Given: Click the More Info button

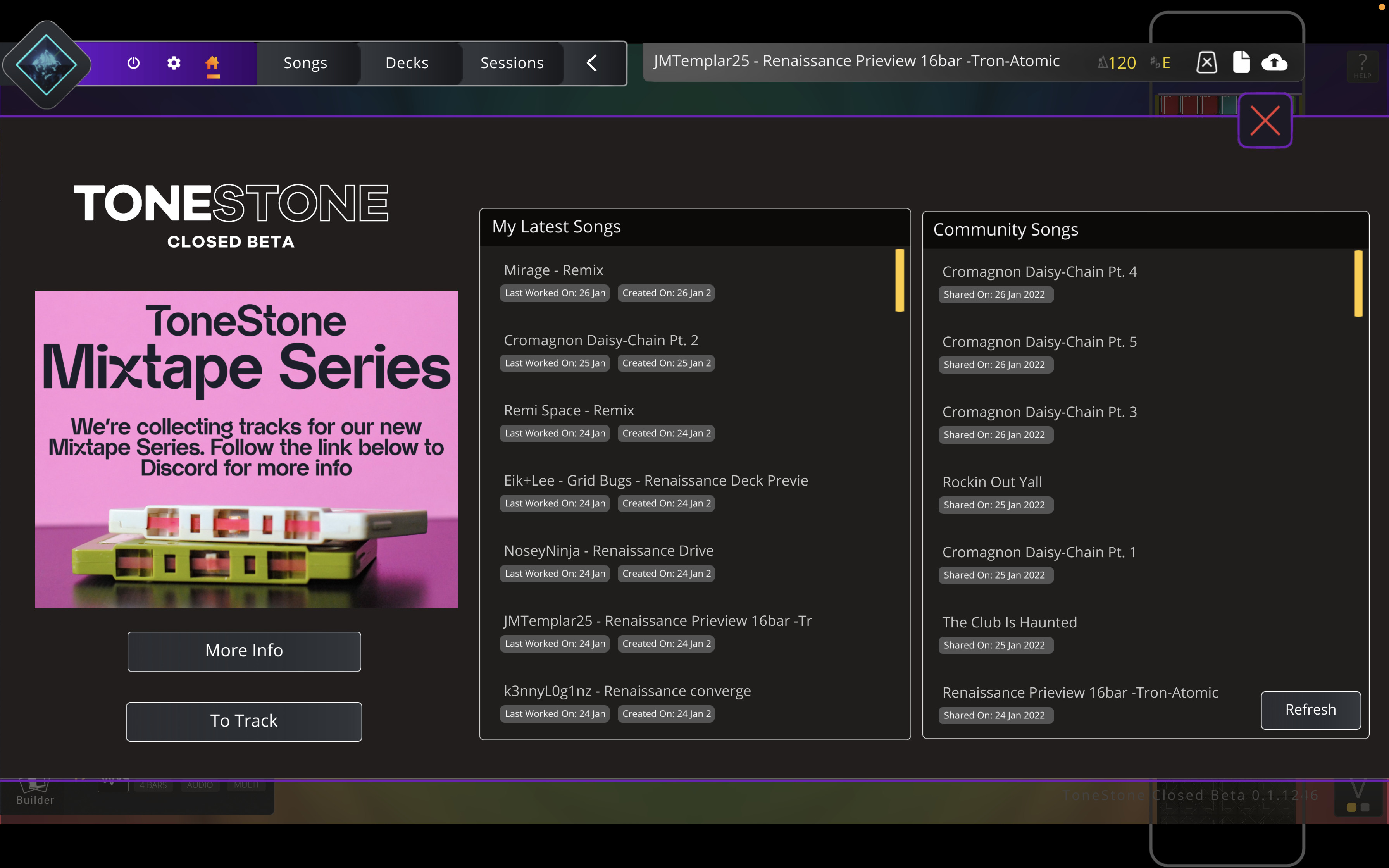Looking at the screenshot, I should point(243,651).
